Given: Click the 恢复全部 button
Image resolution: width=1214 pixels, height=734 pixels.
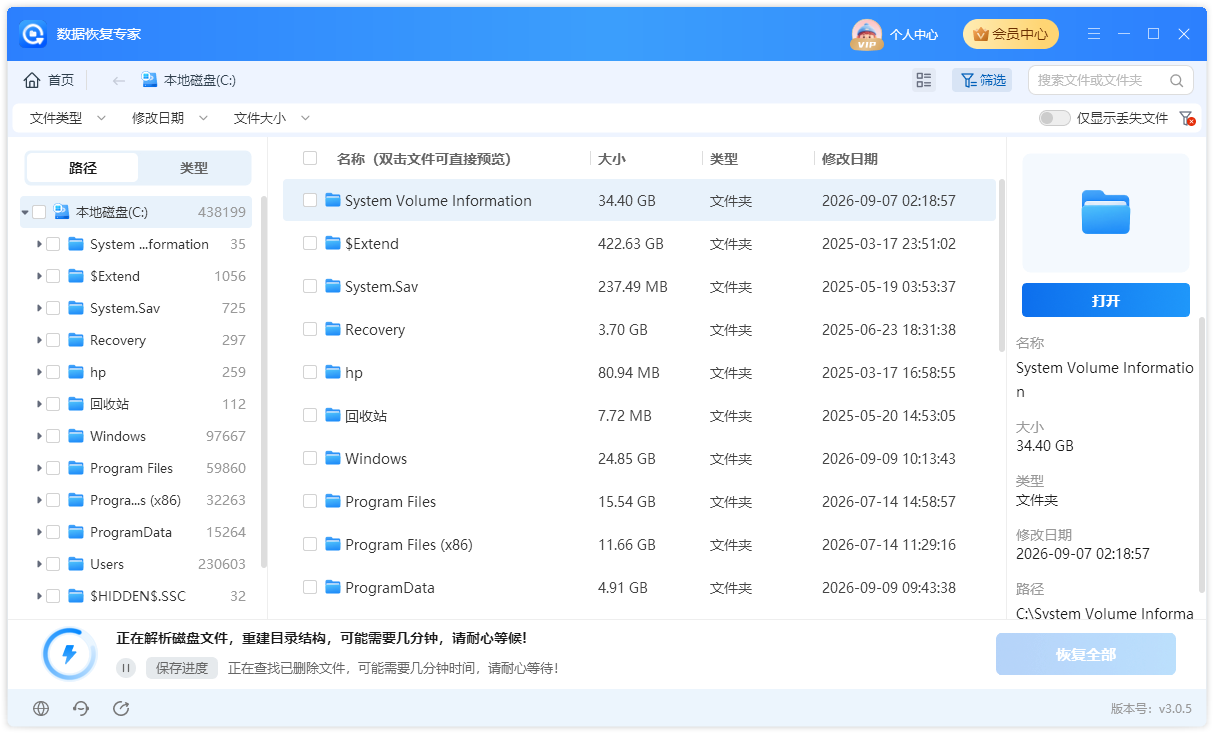Looking at the screenshot, I should tap(1086, 654).
